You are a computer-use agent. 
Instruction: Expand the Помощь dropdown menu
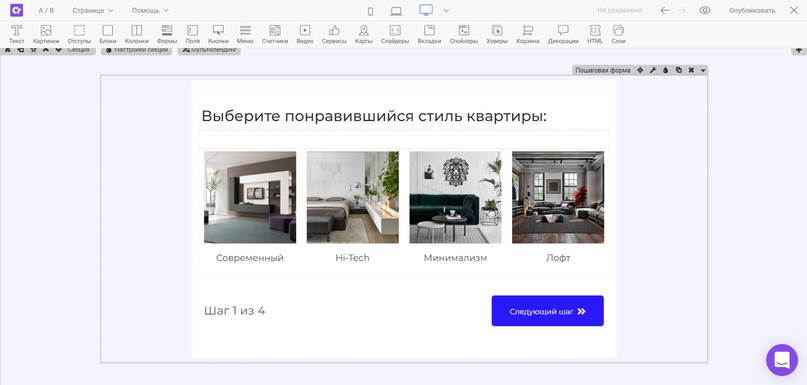pos(150,10)
